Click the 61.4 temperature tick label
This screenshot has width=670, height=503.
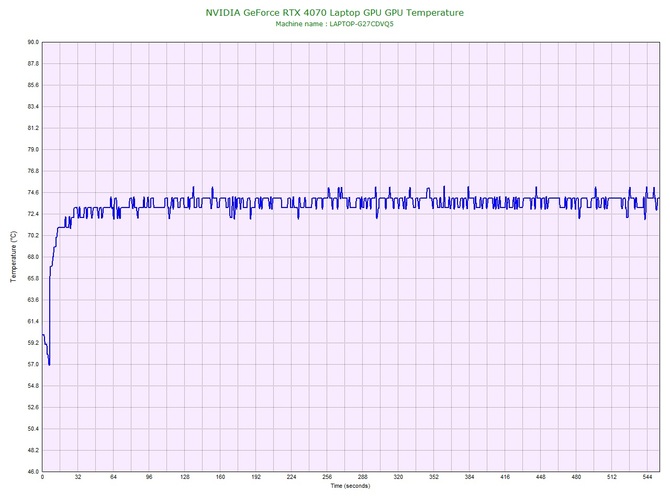pos(32,321)
